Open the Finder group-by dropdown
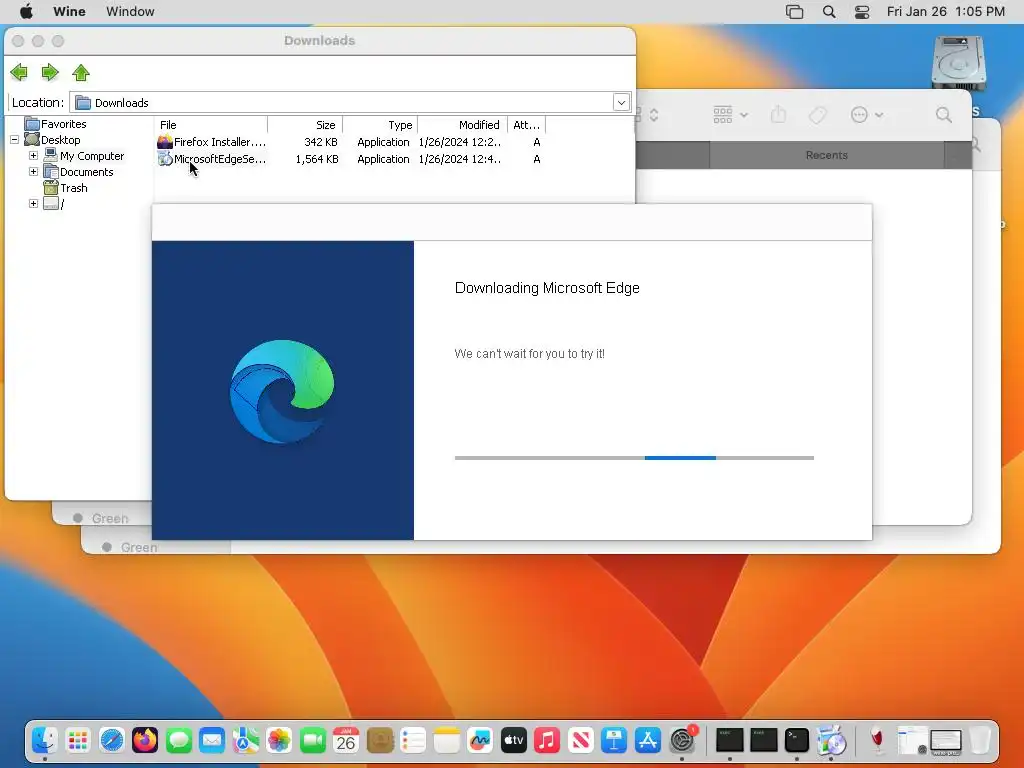The height and width of the screenshot is (768, 1024). [x=730, y=115]
